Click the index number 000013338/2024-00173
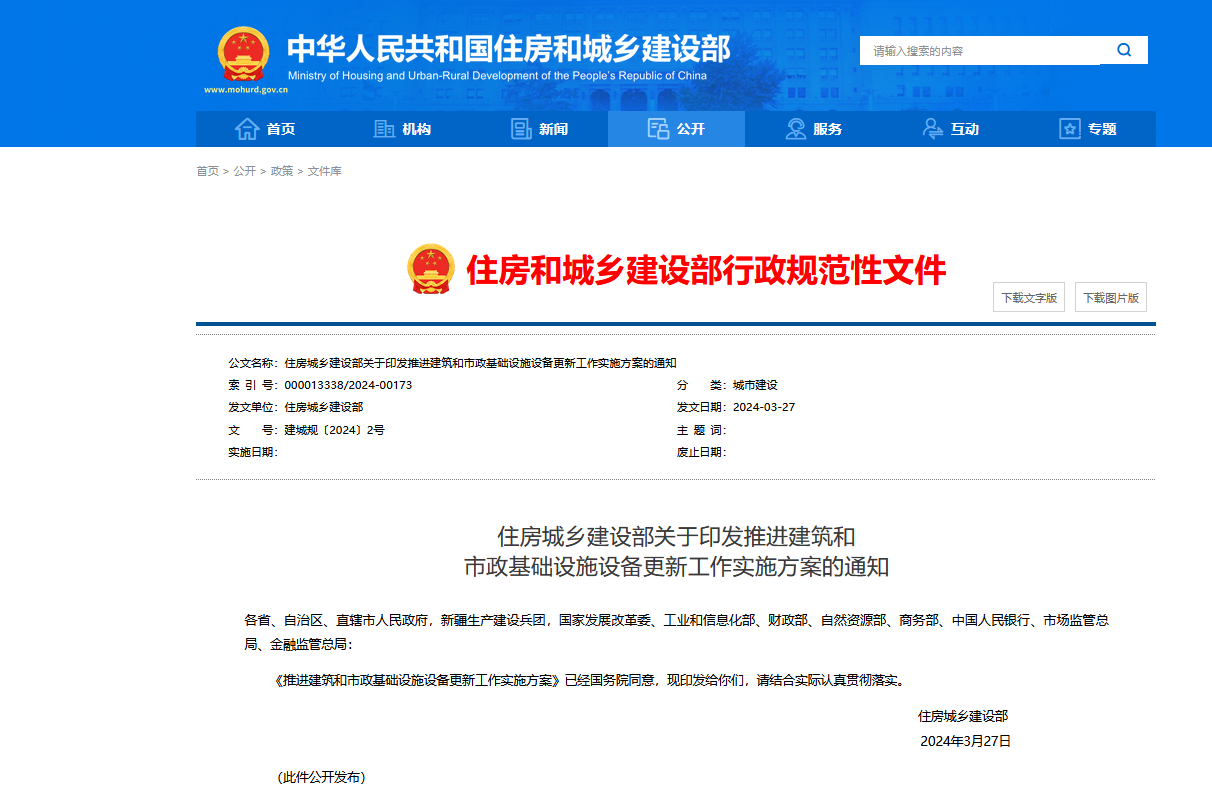The width and height of the screenshot is (1212, 809). click(348, 385)
